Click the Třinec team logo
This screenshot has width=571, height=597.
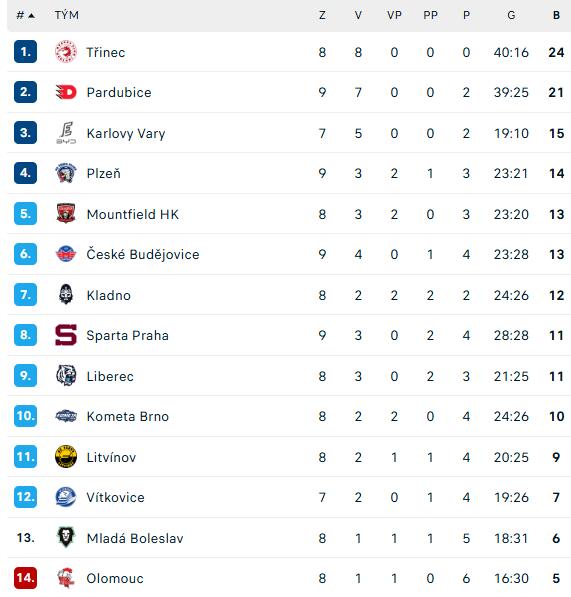65,51
